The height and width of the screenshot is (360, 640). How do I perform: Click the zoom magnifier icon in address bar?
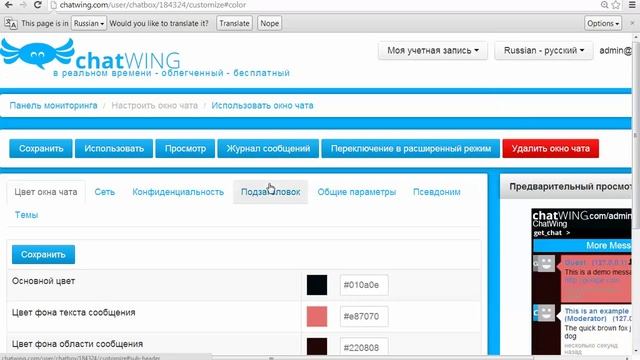604,5
